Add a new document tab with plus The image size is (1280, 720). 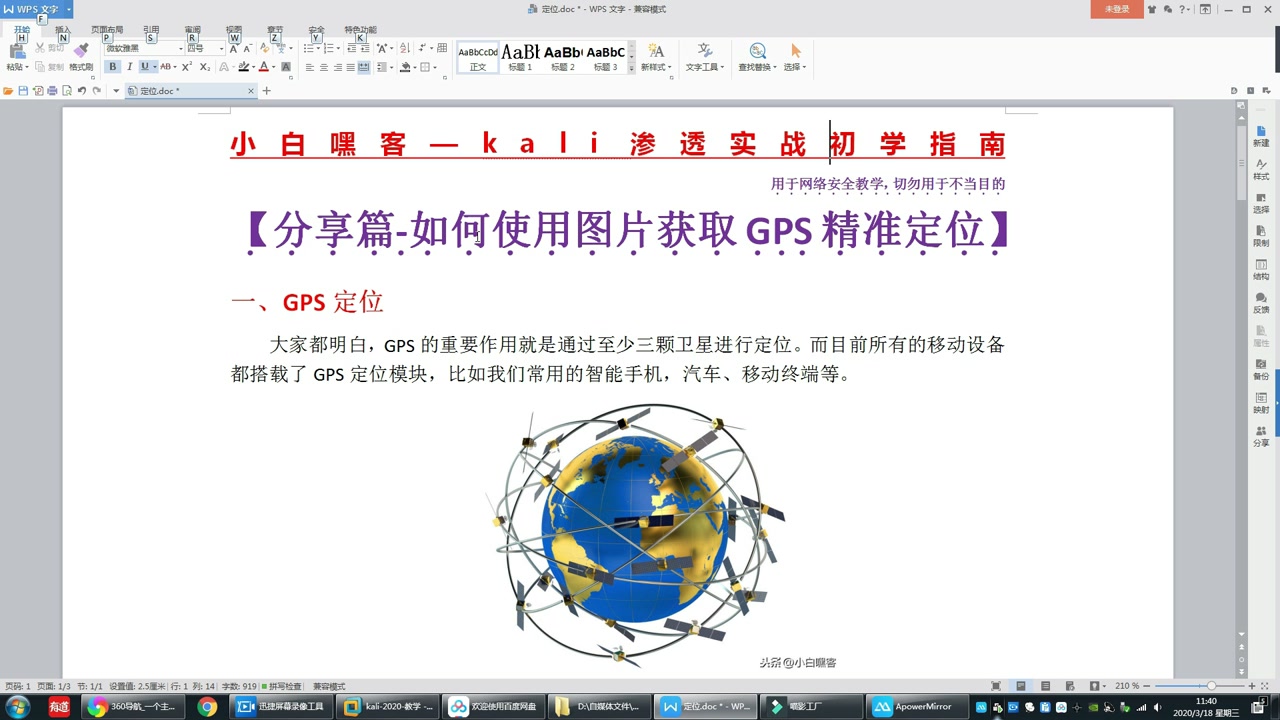[x=266, y=91]
